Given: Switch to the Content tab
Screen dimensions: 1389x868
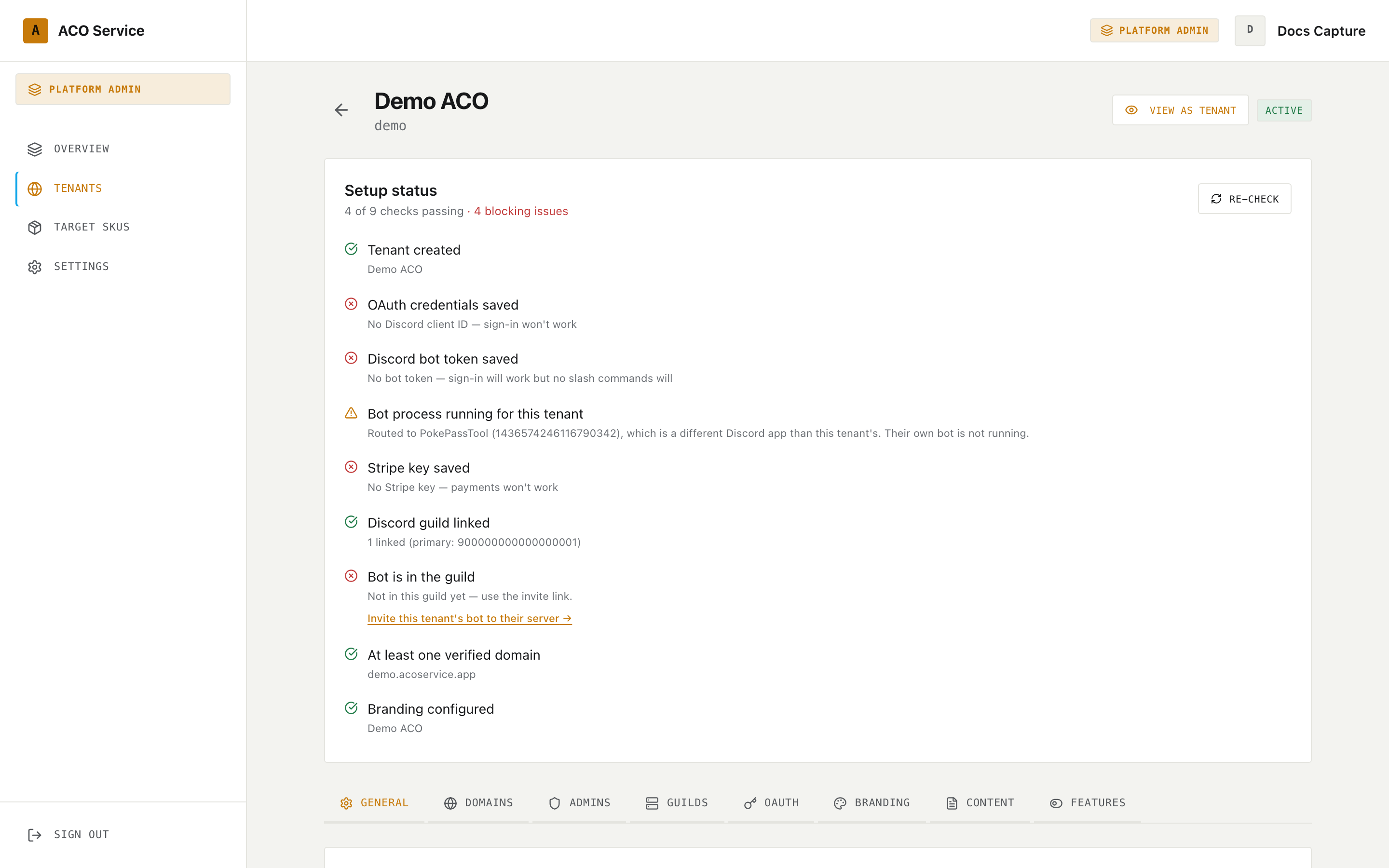Looking at the screenshot, I should pos(980,803).
